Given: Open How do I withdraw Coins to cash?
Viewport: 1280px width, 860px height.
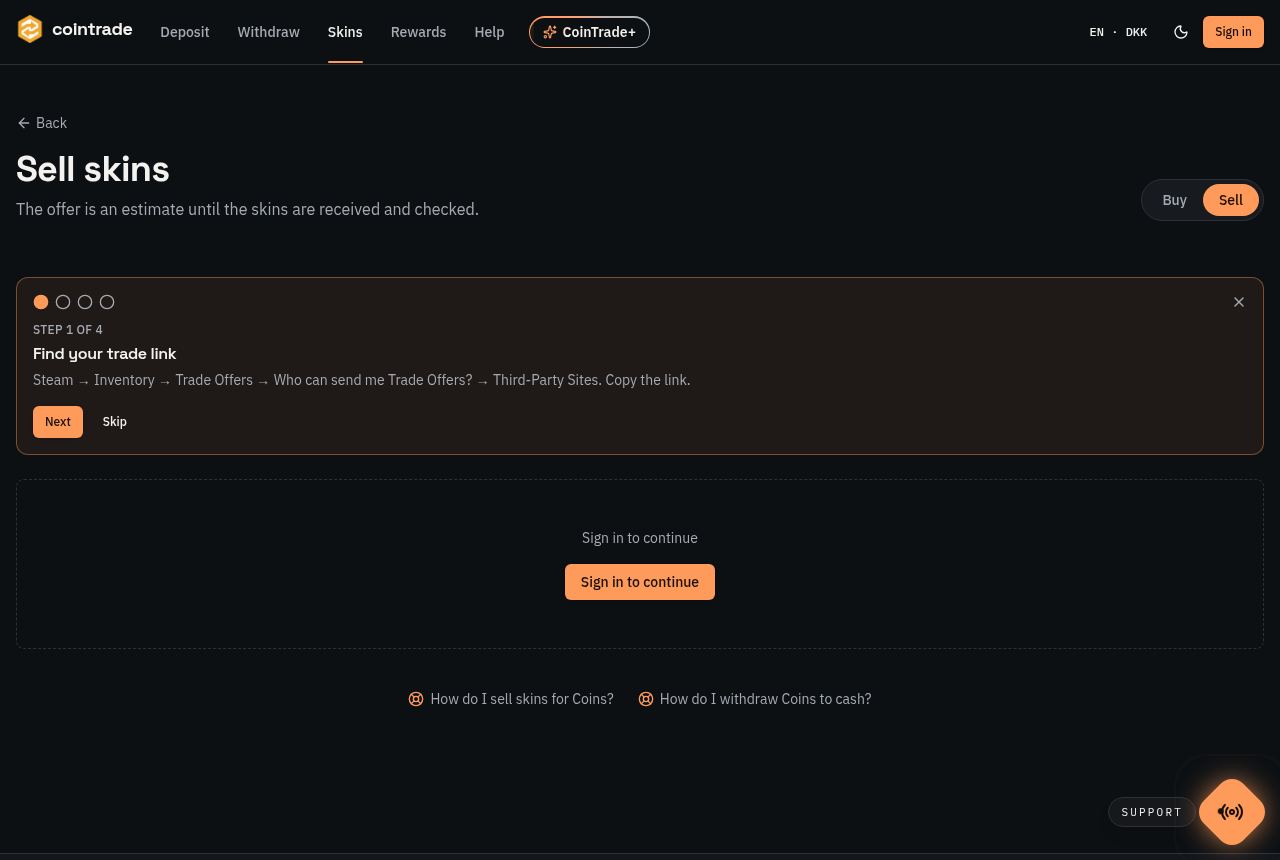Looking at the screenshot, I should coord(765,699).
